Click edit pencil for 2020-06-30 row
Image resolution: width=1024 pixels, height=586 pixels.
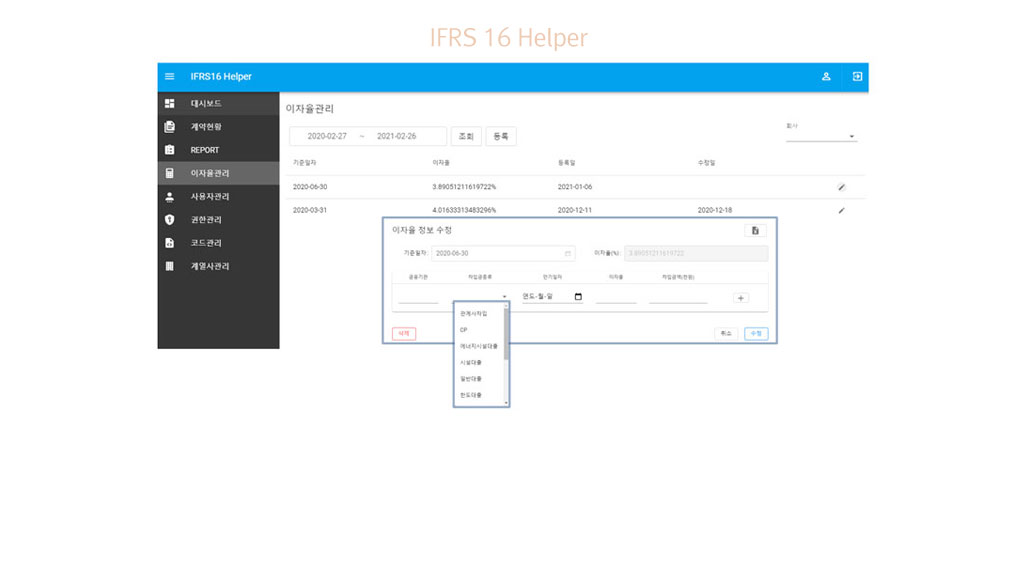[x=841, y=187]
